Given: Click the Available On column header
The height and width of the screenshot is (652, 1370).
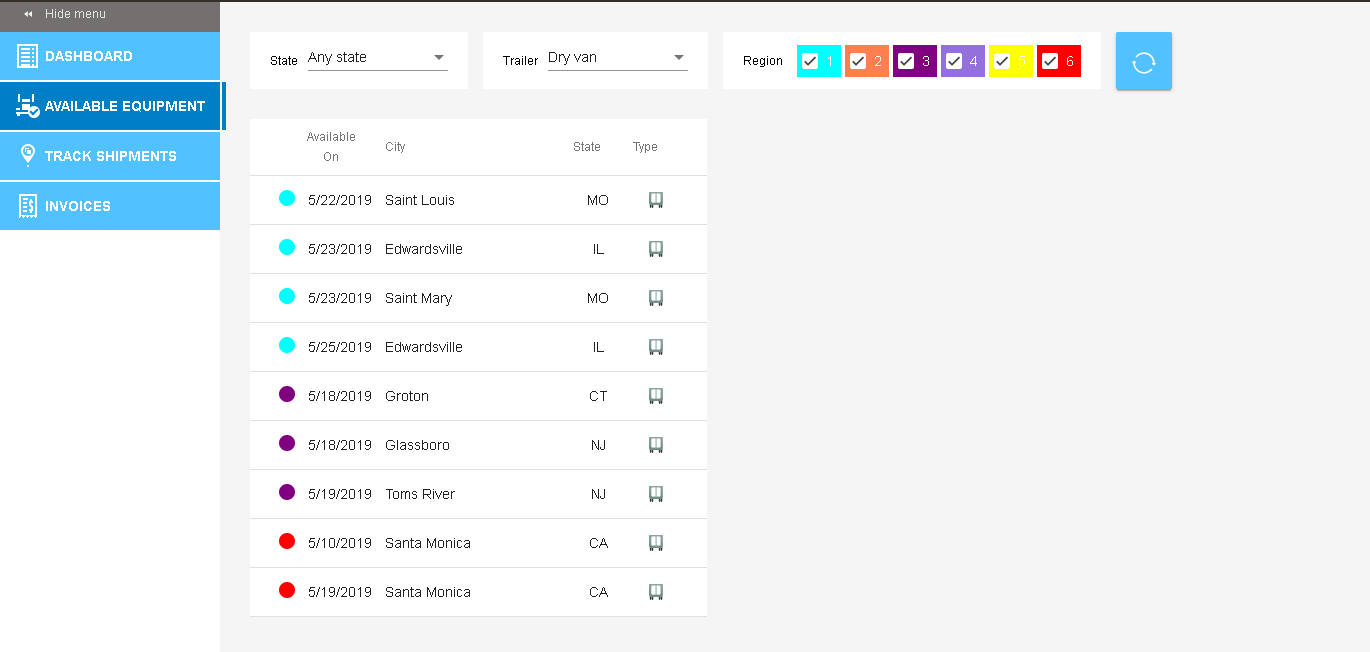Looking at the screenshot, I should point(331,147).
